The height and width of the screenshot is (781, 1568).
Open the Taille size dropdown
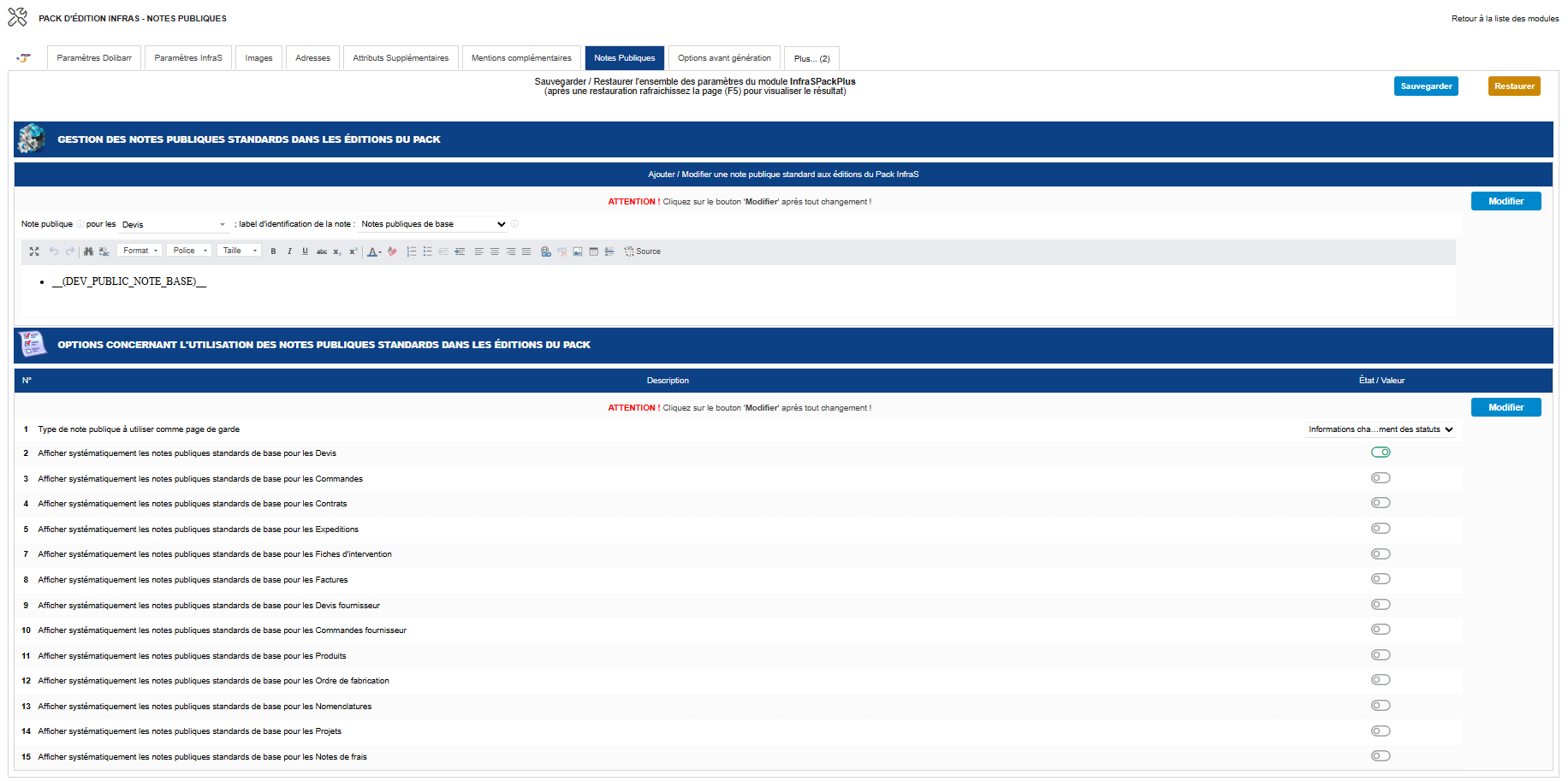[239, 251]
